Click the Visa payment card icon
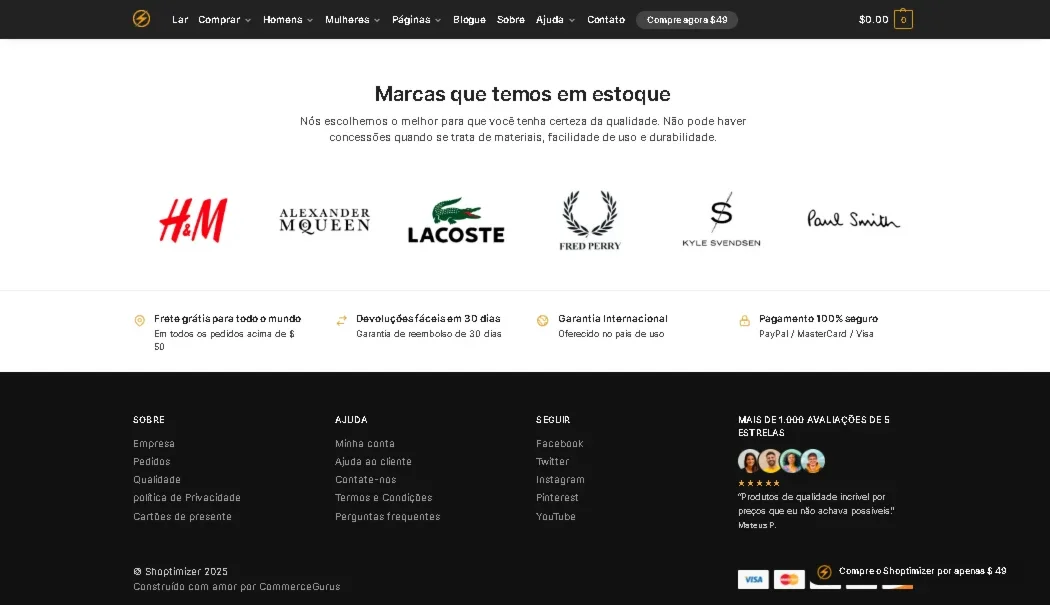Viewport: 1050px width, 605px height. tap(753, 580)
